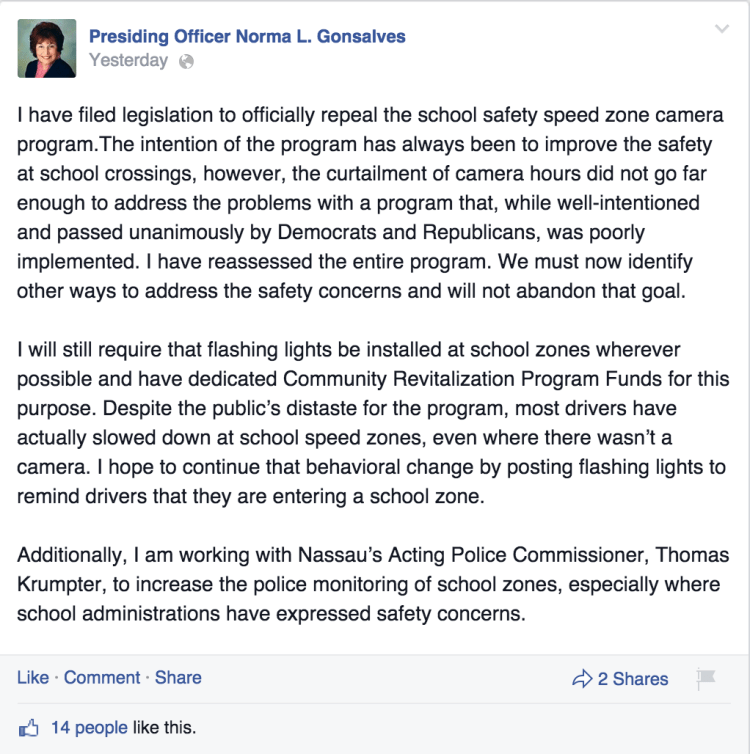Image resolution: width=750 pixels, height=754 pixels.
Task: Click the Share link under the post
Action: pyautogui.click(x=178, y=677)
